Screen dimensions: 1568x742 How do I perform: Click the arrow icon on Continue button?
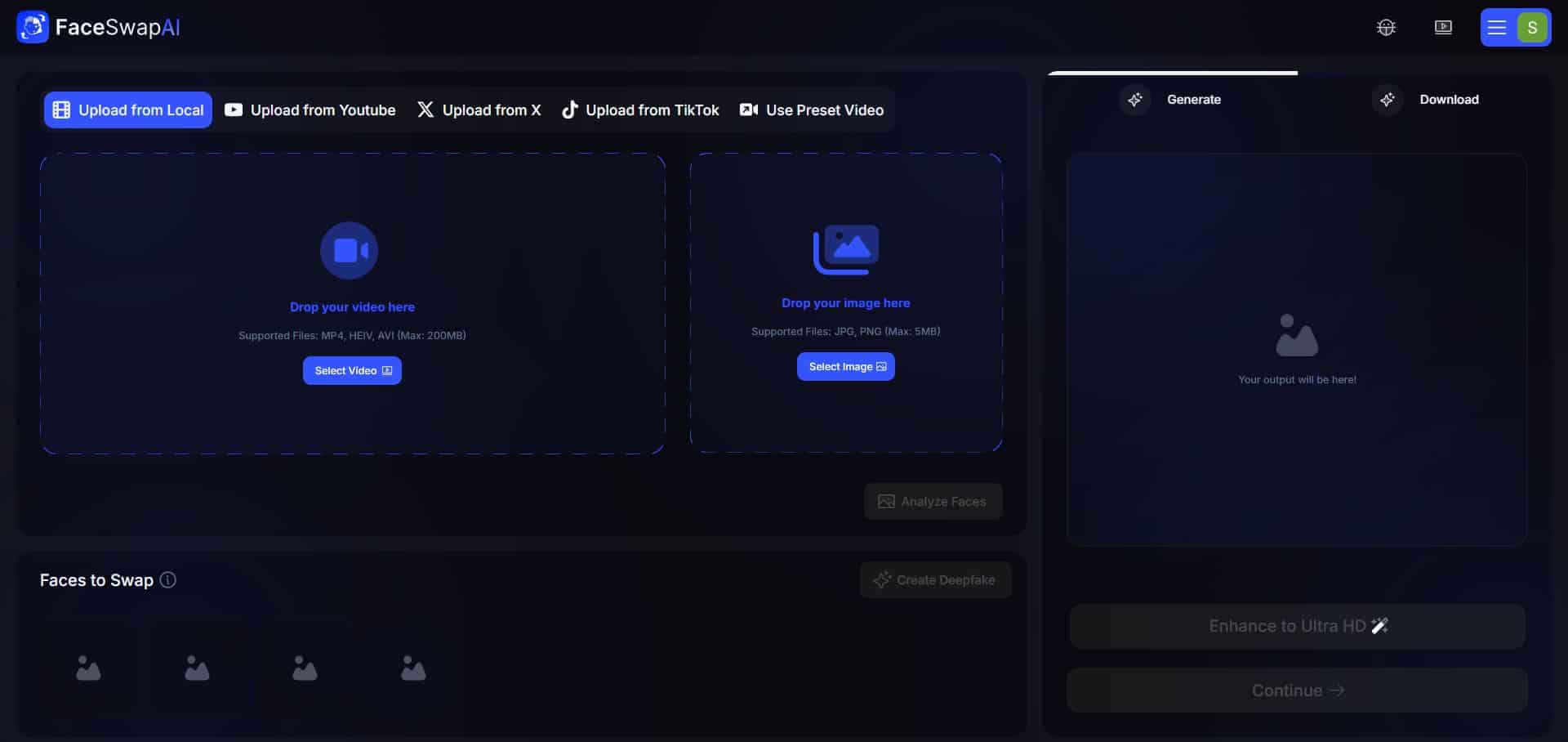1337,691
